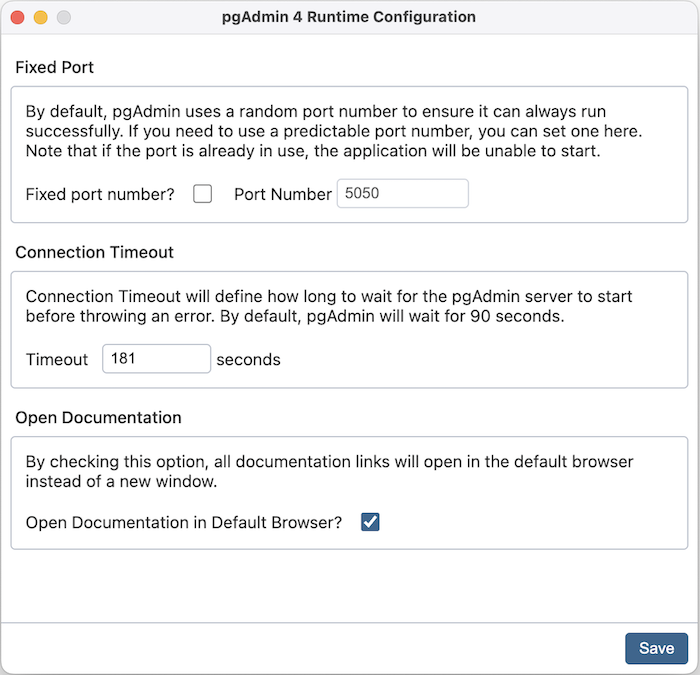
Task: Select the Connection Timeout section heading
Action: [x=94, y=252]
